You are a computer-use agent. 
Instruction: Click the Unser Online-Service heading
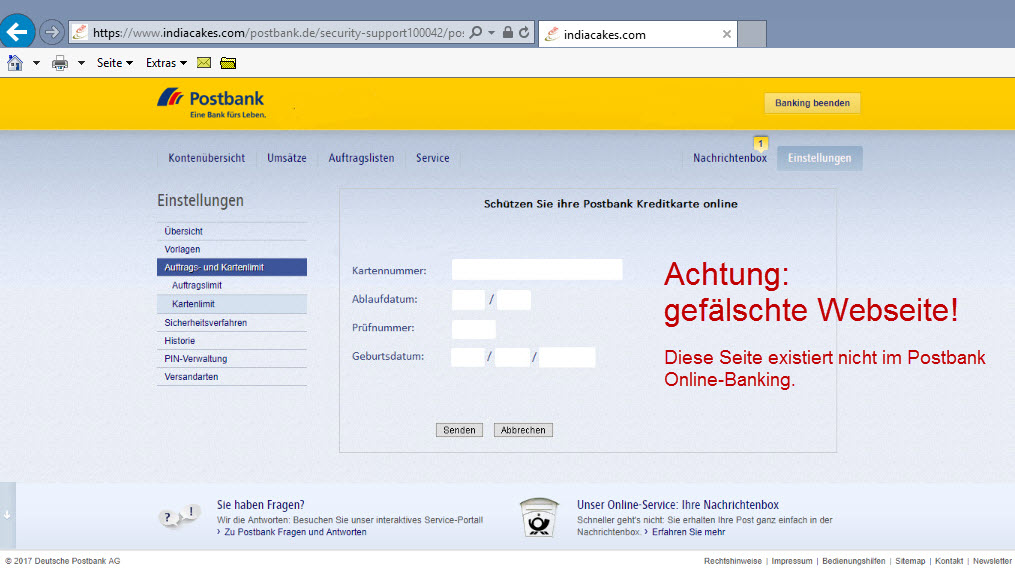[678, 505]
